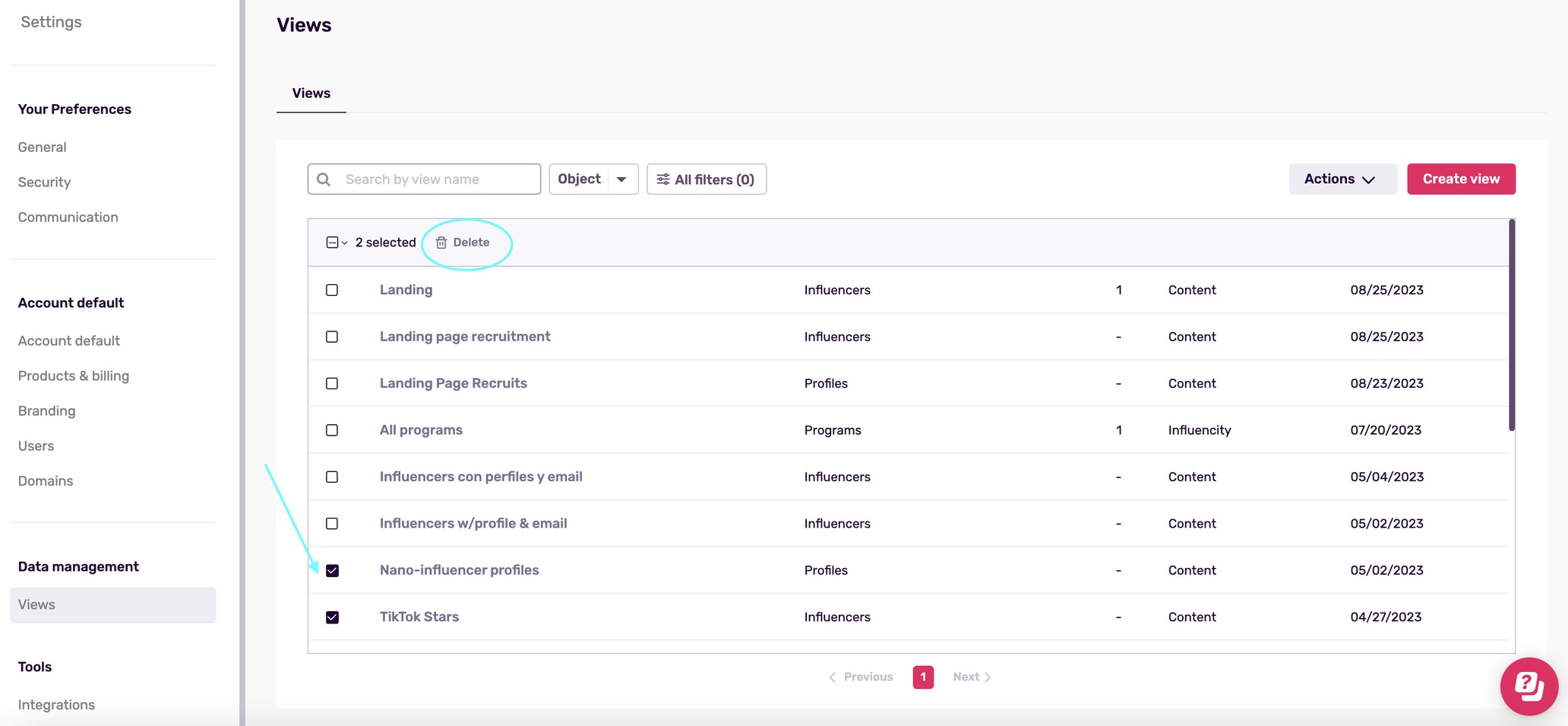
Task: Open the Landing Page Recruits view
Action: pyautogui.click(x=454, y=383)
